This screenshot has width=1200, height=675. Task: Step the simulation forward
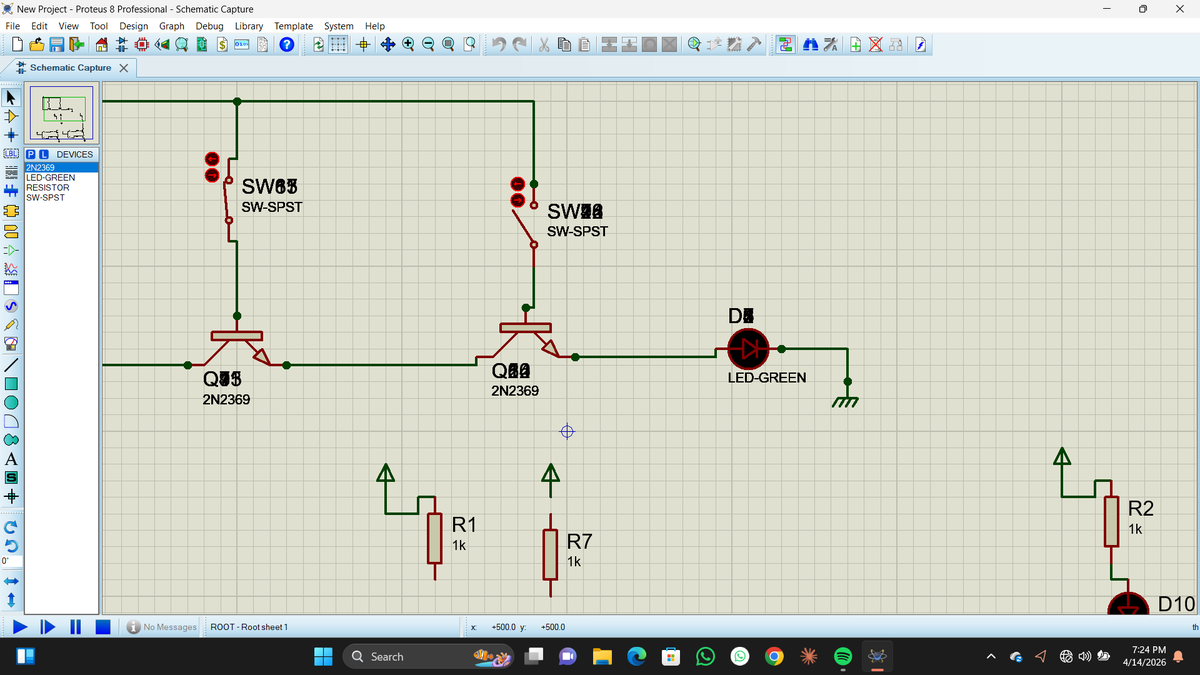point(46,628)
